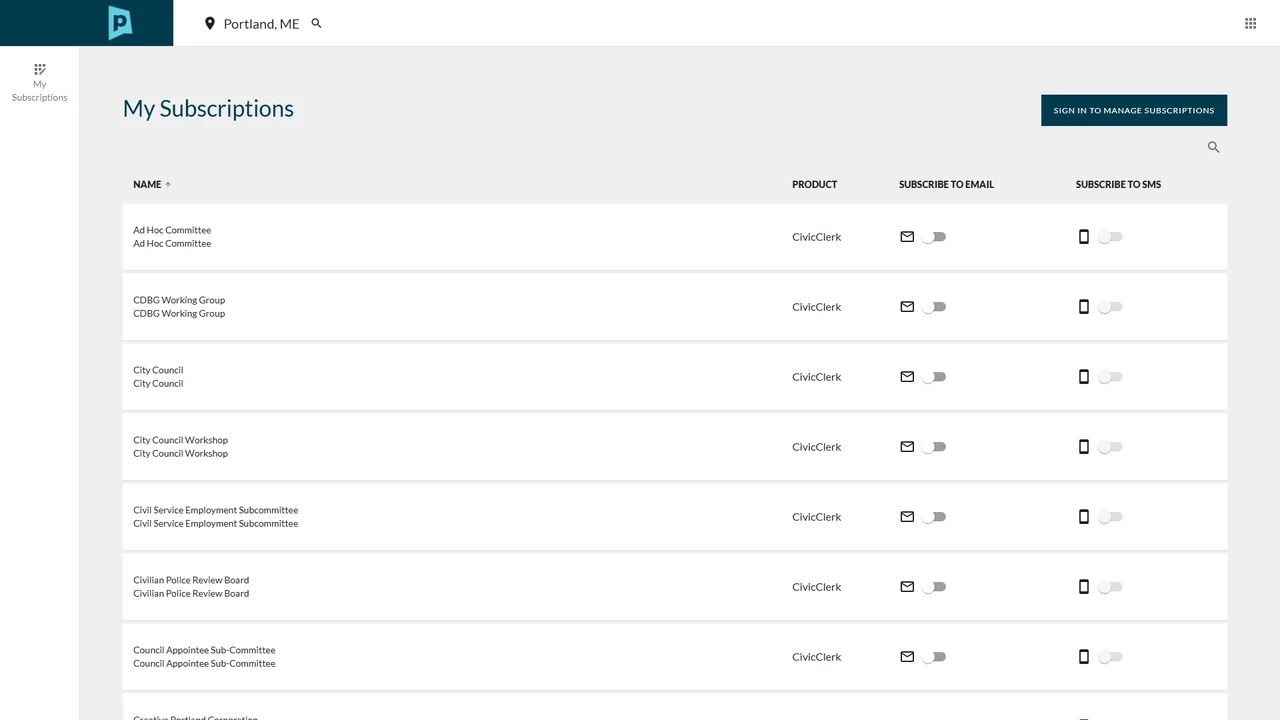1280x720 pixels.
Task: Toggle email subscription for Ad Hoc Committee
Action: pyautogui.click(x=934, y=237)
